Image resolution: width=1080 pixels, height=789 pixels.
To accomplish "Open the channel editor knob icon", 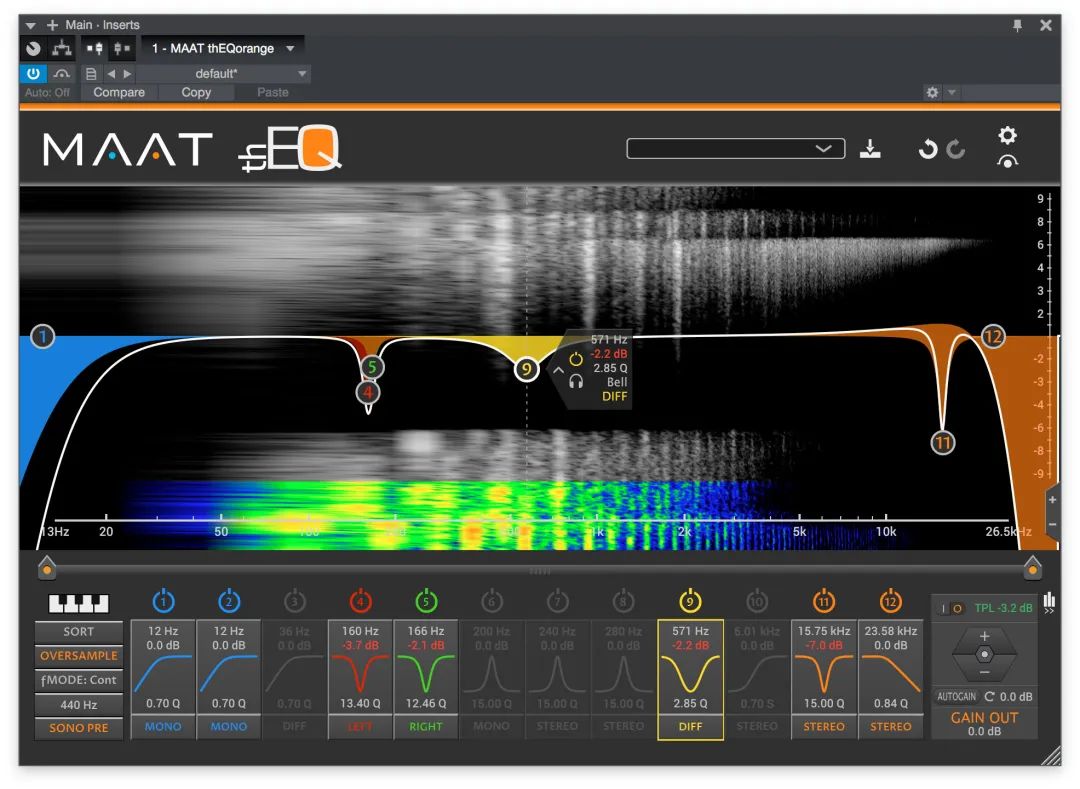I will click(x=33, y=48).
